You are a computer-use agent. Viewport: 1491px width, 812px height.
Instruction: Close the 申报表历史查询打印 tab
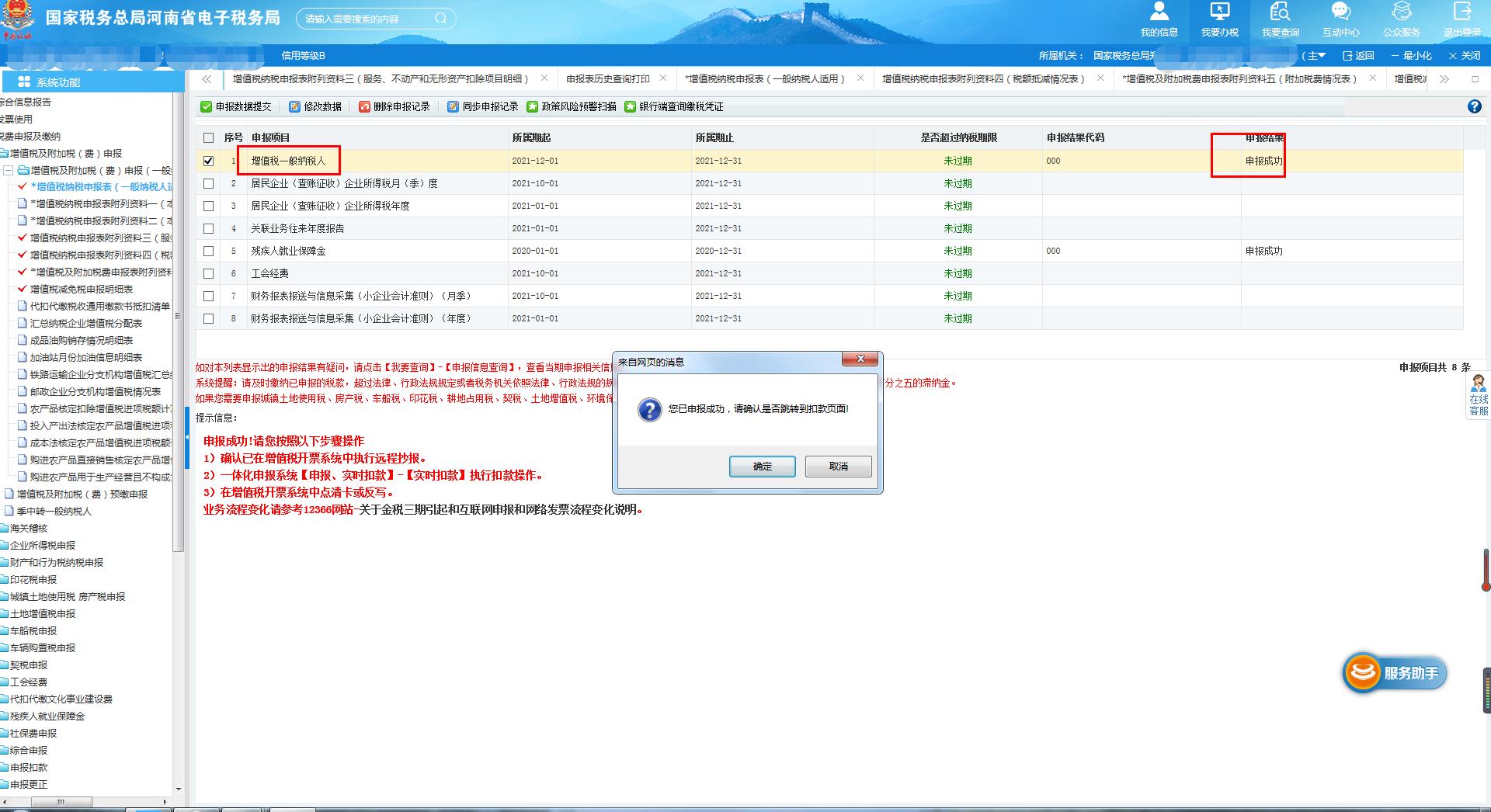[662, 78]
